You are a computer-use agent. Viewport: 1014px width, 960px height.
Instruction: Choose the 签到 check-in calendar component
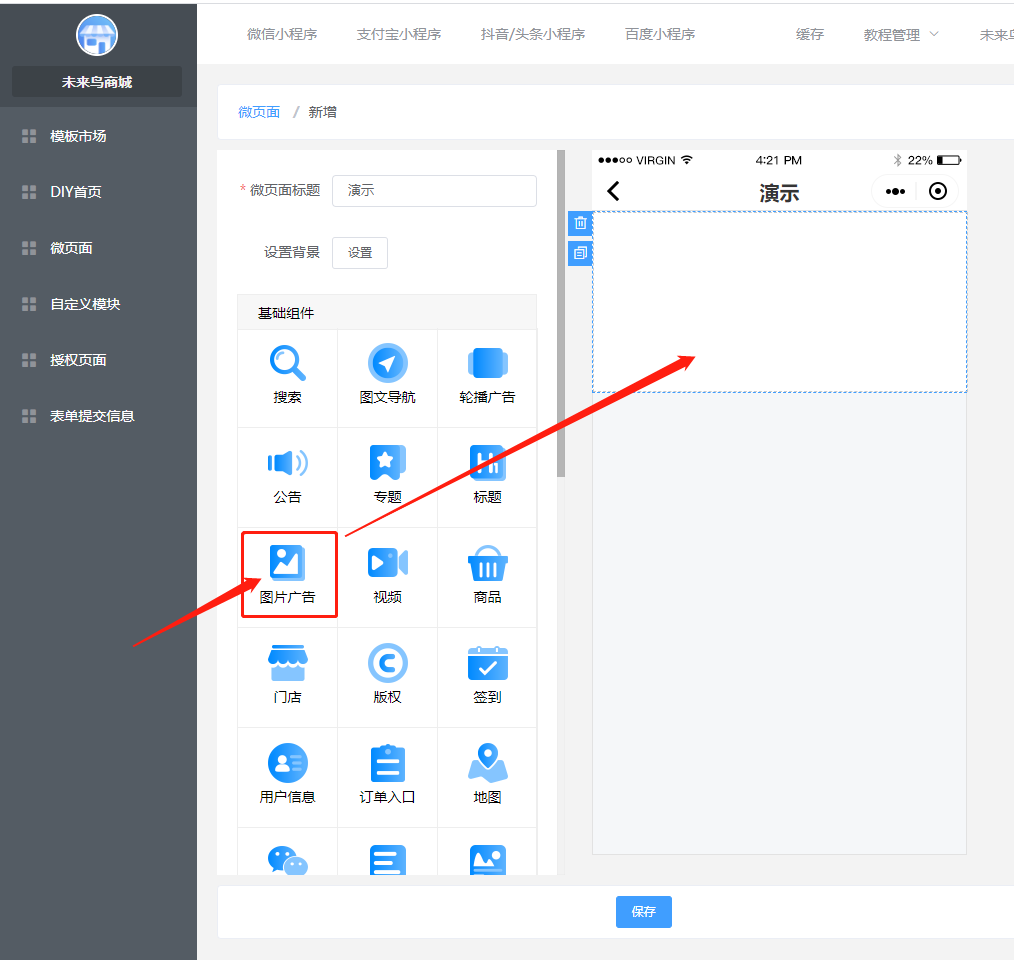pyautogui.click(x=487, y=675)
